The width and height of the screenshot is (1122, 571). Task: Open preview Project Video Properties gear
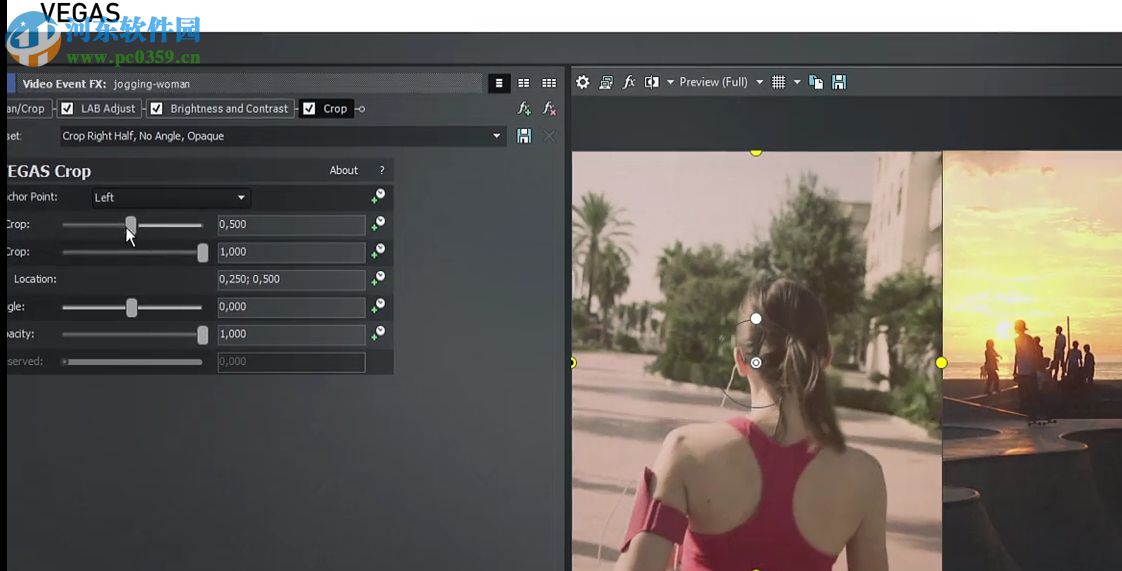pyautogui.click(x=583, y=82)
